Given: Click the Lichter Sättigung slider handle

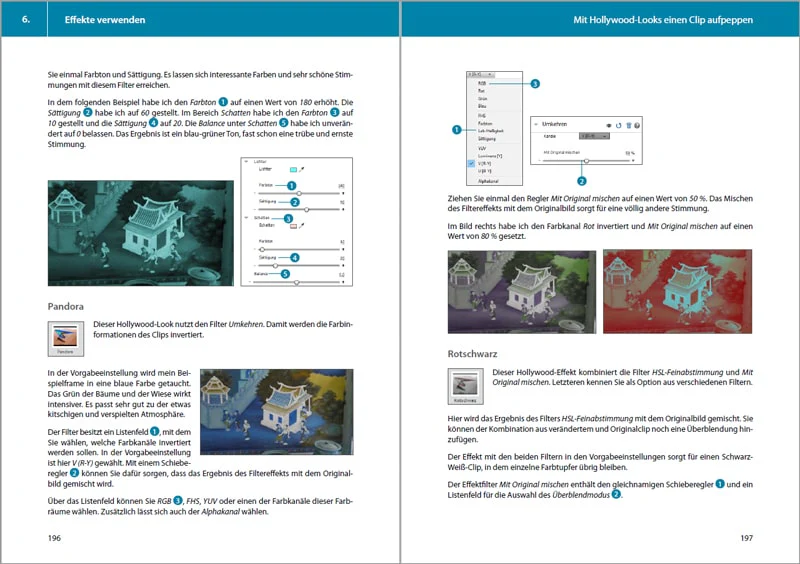Looking at the screenshot, I should tap(307, 209).
